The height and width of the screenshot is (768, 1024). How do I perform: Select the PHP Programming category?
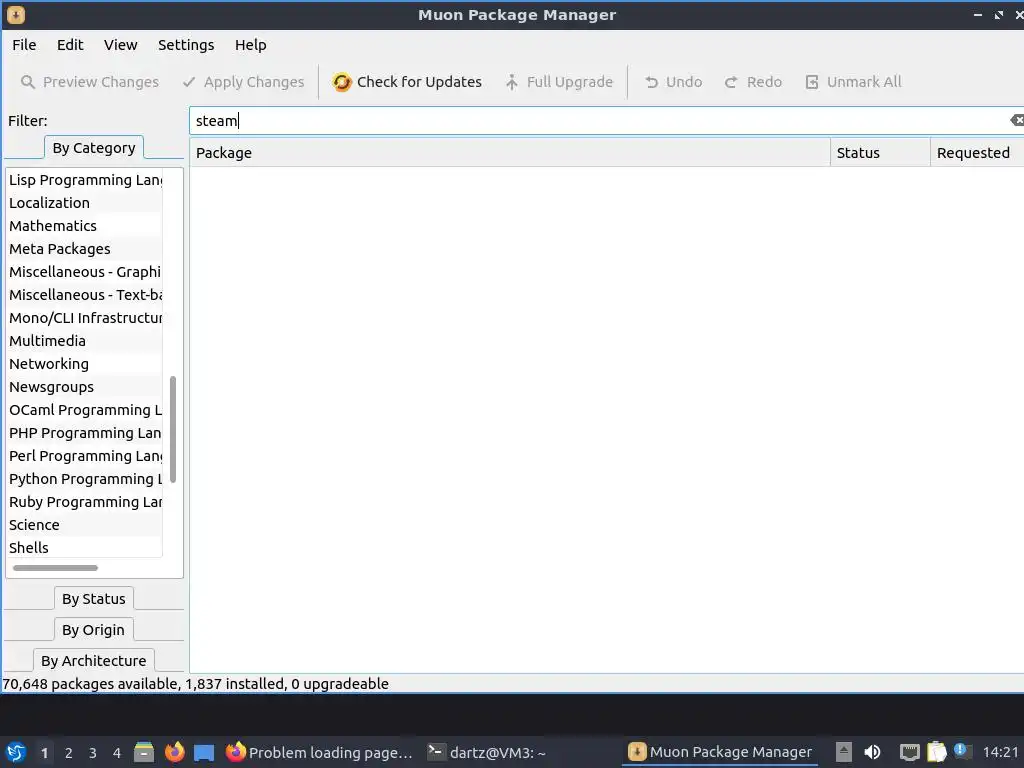(x=85, y=433)
